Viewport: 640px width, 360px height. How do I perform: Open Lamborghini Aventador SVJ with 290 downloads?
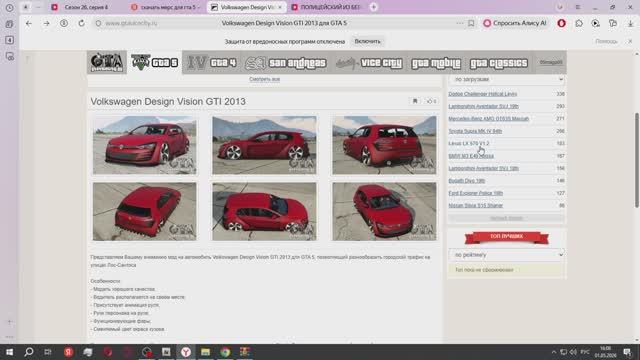[x=483, y=106]
